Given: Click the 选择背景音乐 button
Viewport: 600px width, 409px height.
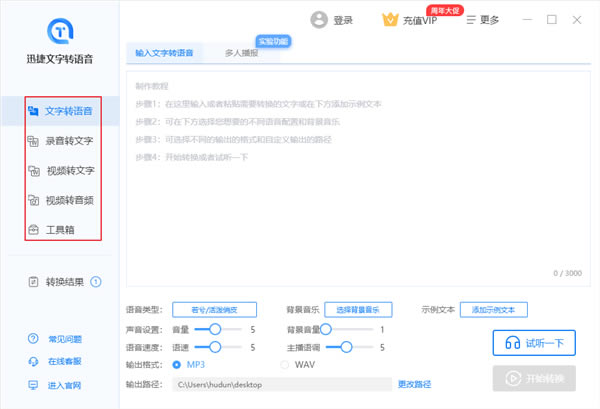Looking at the screenshot, I should (358, 310).
